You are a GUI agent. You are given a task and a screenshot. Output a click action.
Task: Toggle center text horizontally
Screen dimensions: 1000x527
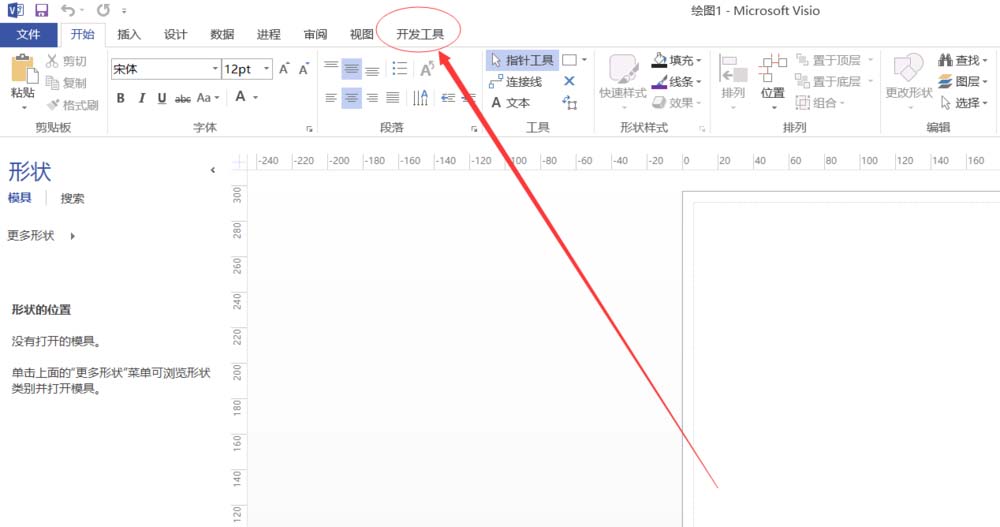(351, 98)
